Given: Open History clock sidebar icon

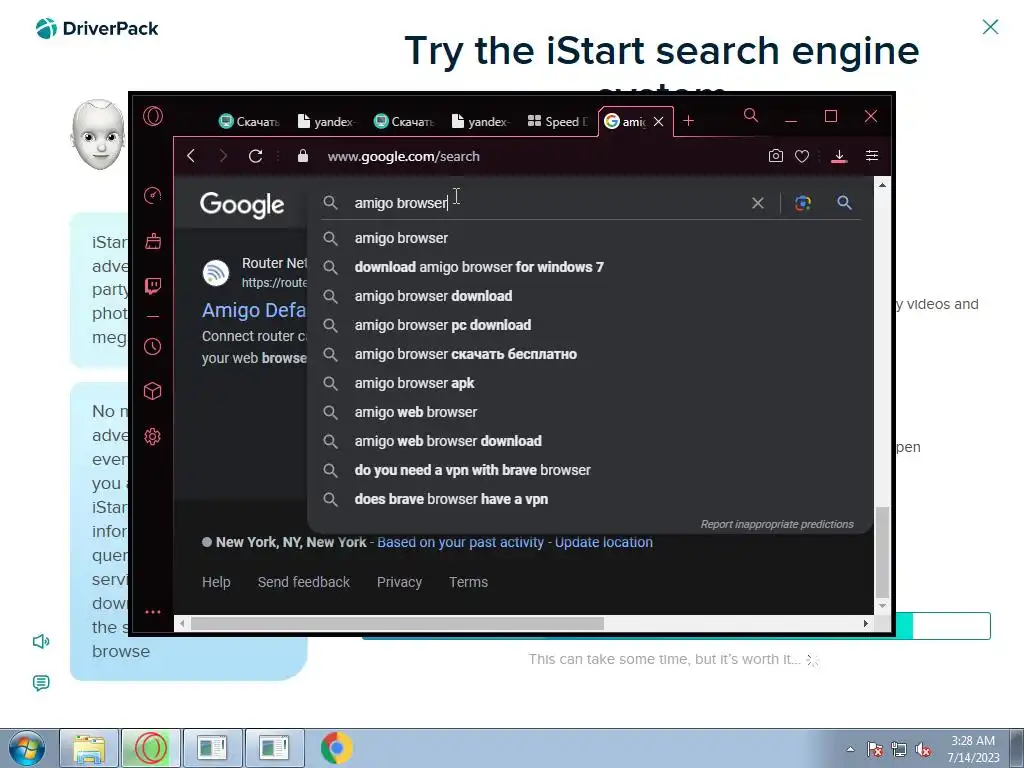Looking at the screenshot, I should pyautogui.click(x=153, y=346).
